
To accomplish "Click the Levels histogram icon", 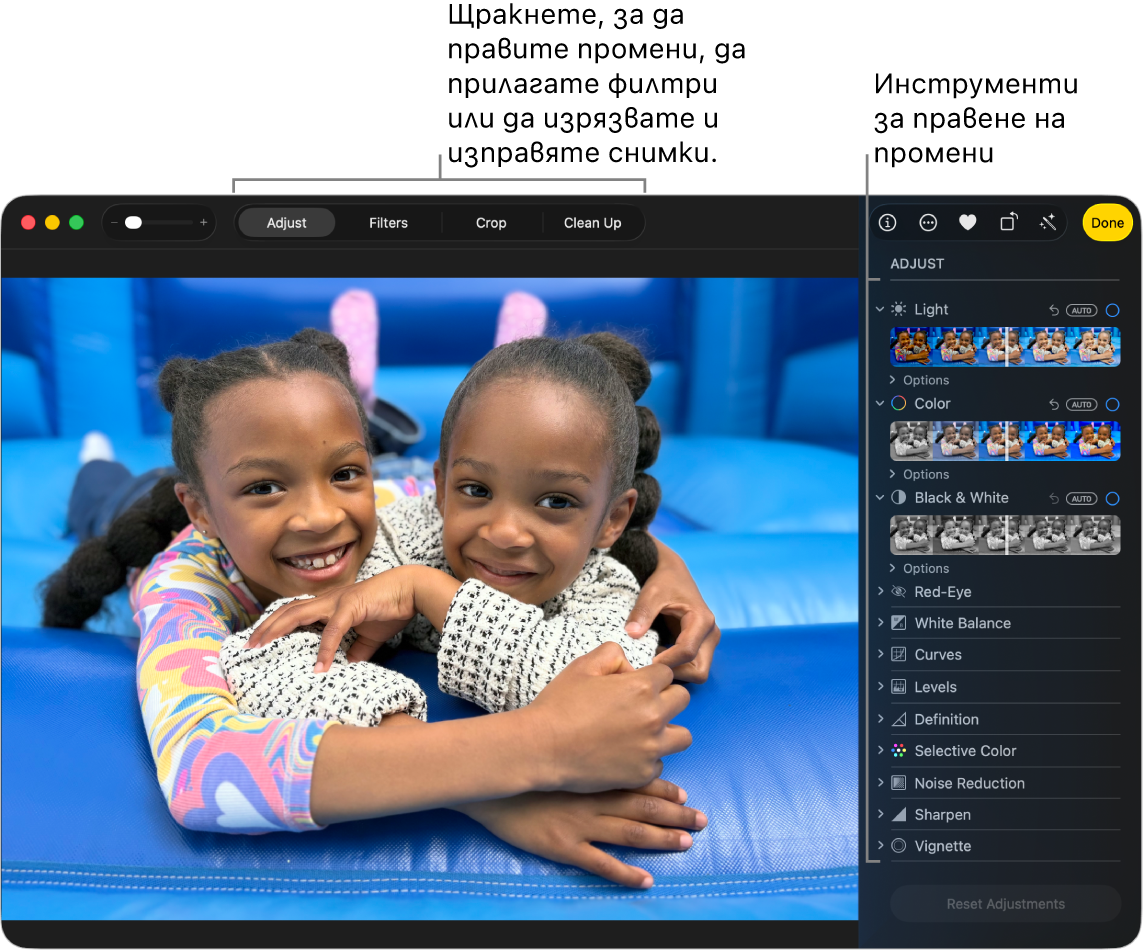I will [900, 688].
